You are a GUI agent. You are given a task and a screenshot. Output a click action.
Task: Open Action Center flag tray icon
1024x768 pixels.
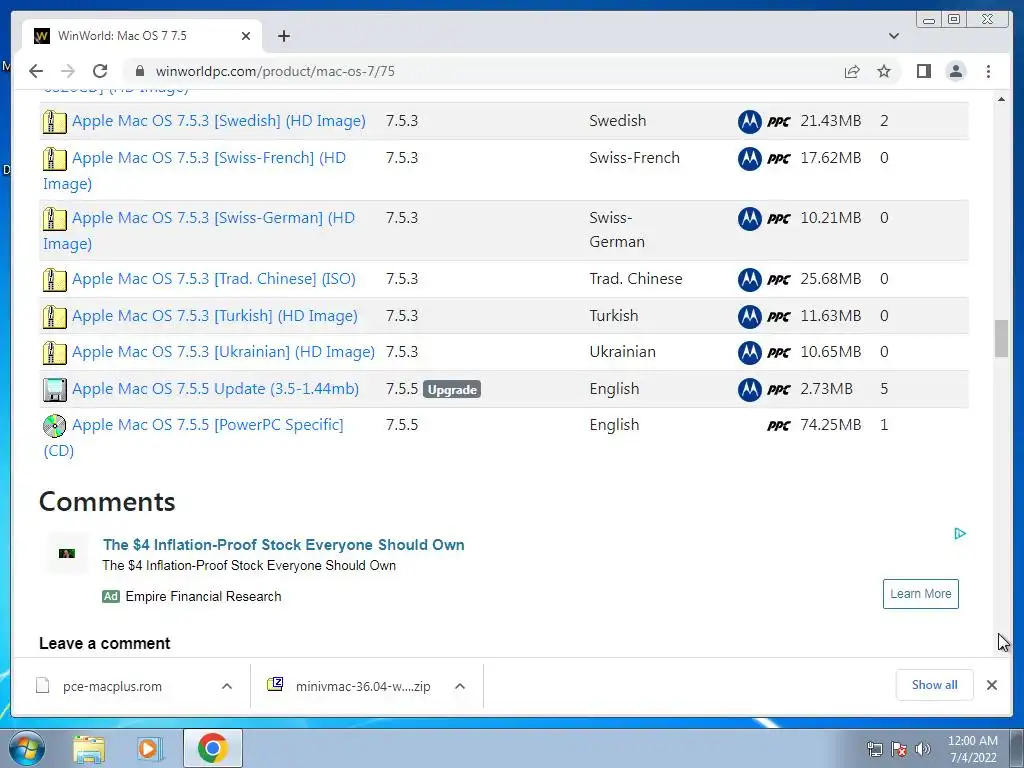pyautogui.click(x=899, y=749)
